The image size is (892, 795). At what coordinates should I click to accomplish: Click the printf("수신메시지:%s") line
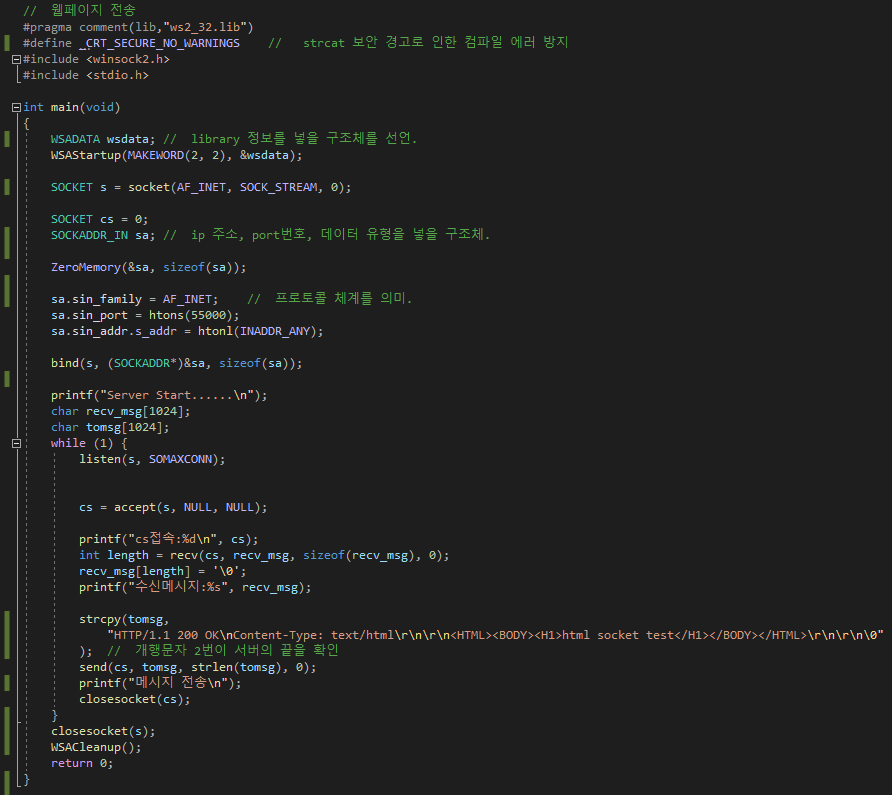coord(195,587)
